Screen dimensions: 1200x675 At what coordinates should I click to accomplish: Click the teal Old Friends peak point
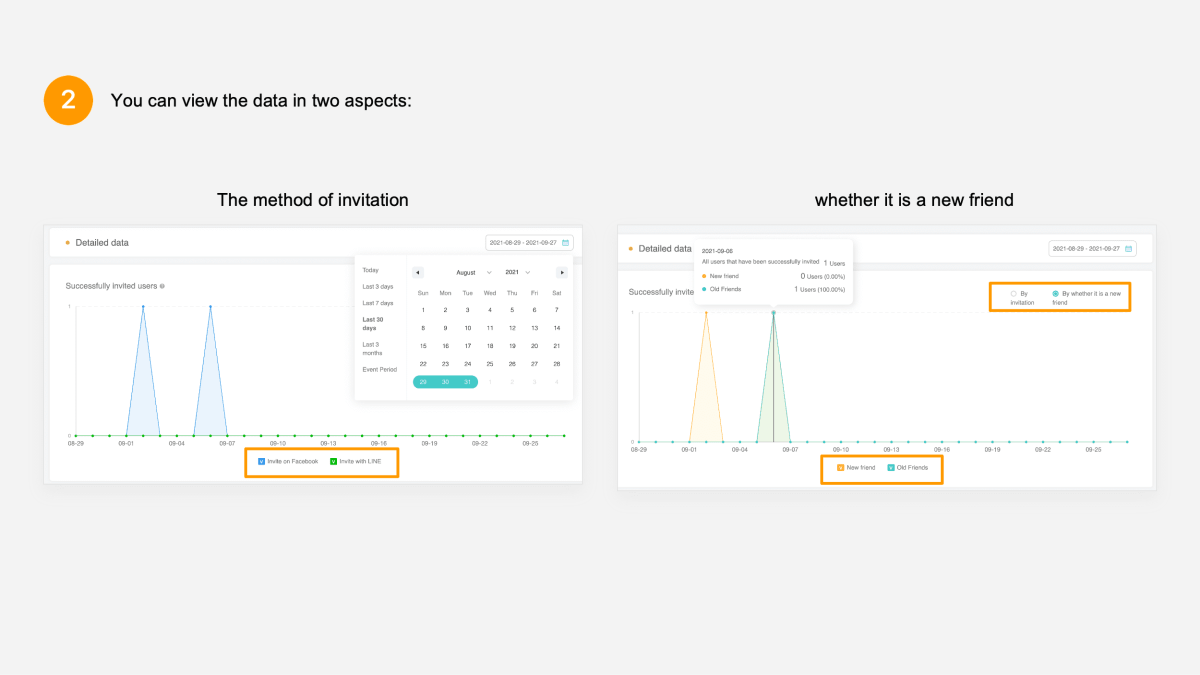[773, 313]
